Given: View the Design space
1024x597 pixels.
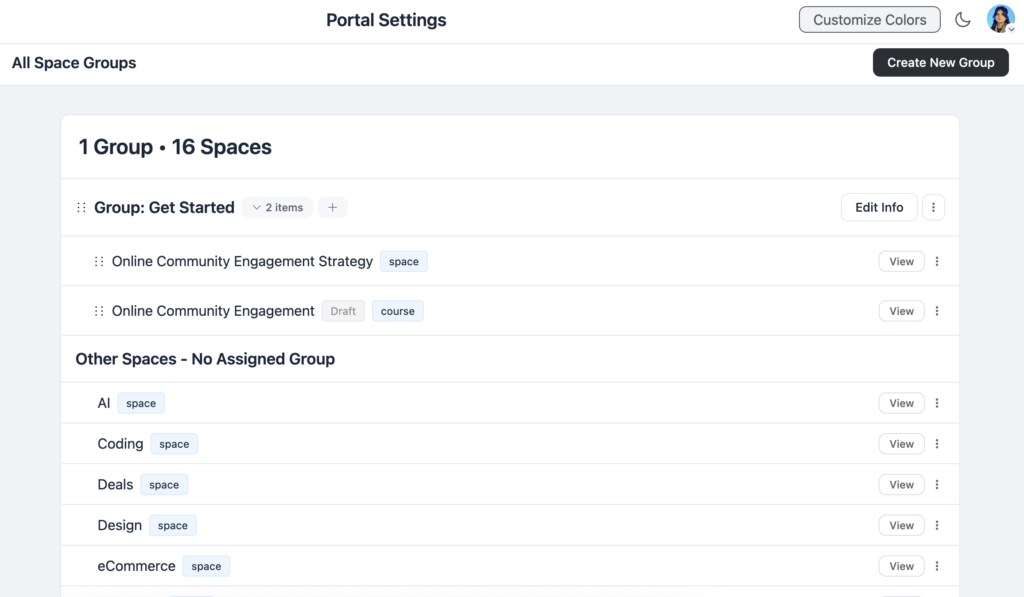Looking at the screenshot, I should 901,525.
